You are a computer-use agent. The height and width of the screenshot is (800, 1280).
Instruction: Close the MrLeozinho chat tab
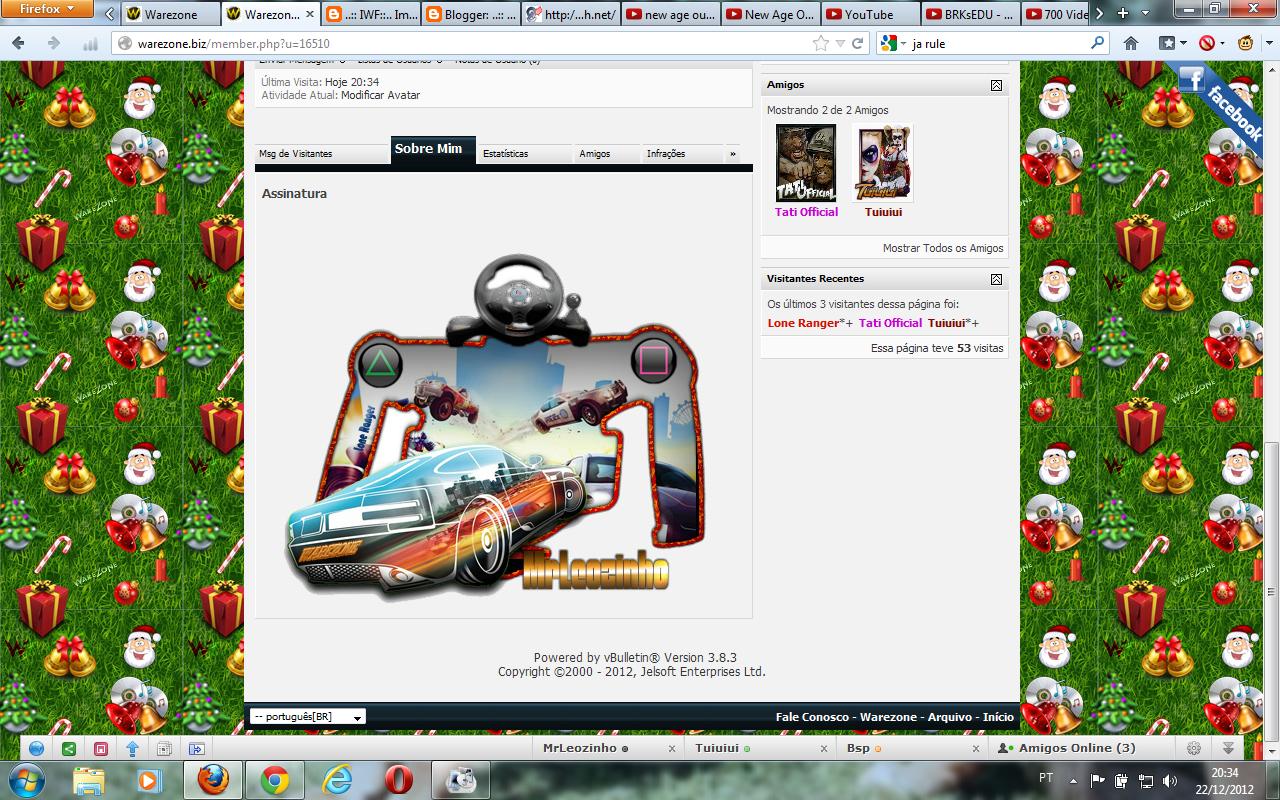[672, 748]
